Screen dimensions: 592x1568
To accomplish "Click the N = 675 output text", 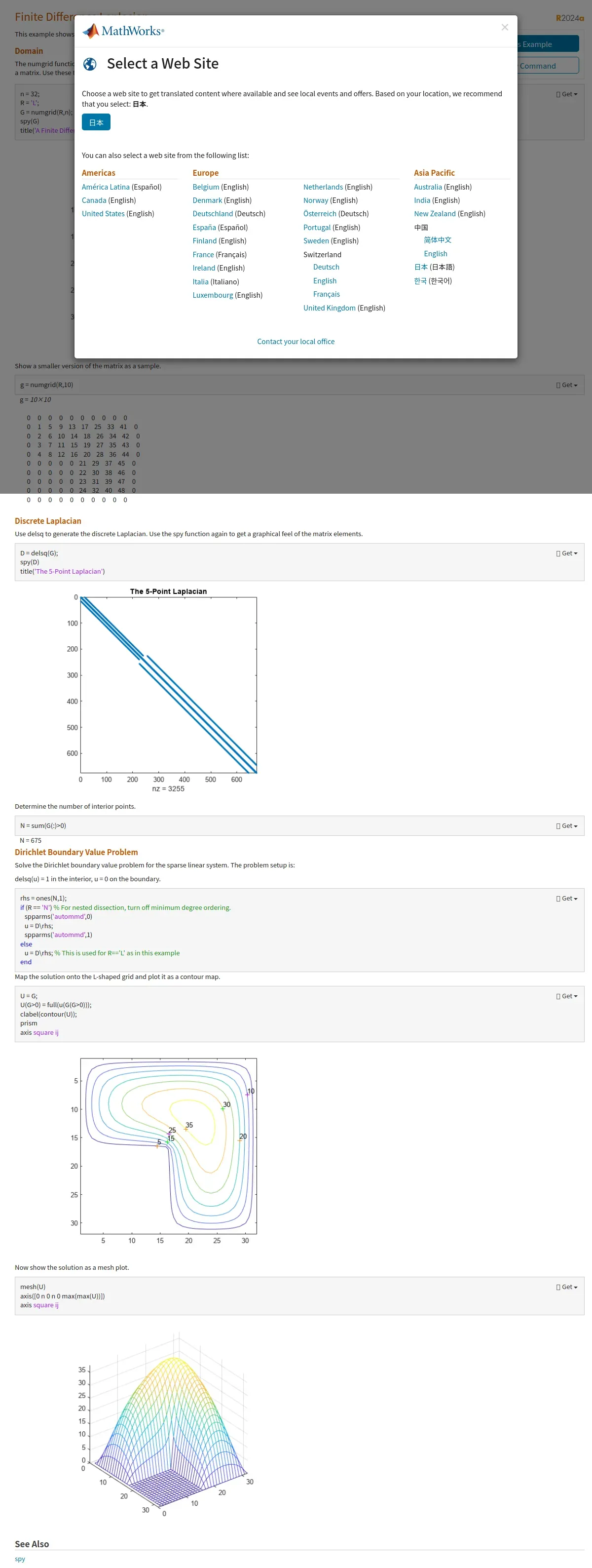I will (x=31, y=841).
